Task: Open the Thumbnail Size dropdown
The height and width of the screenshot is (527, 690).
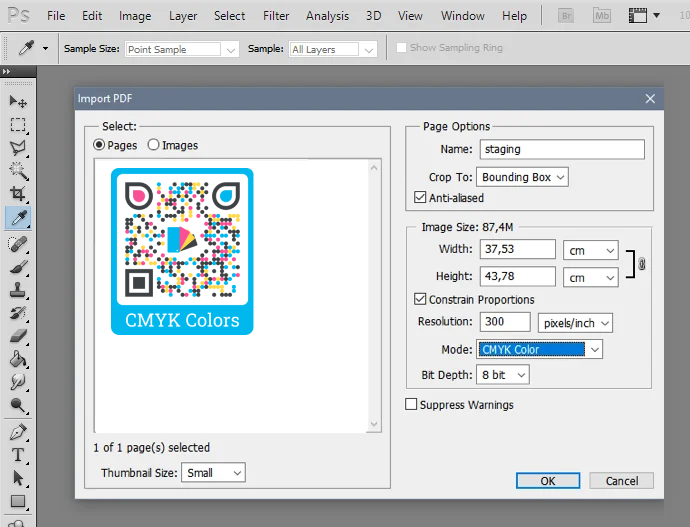Action: point(213,472)
